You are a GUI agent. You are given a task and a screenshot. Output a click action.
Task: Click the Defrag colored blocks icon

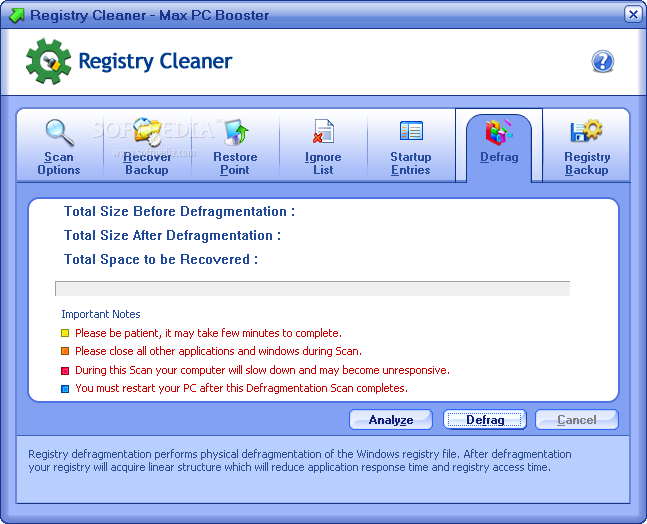(498, 132)
